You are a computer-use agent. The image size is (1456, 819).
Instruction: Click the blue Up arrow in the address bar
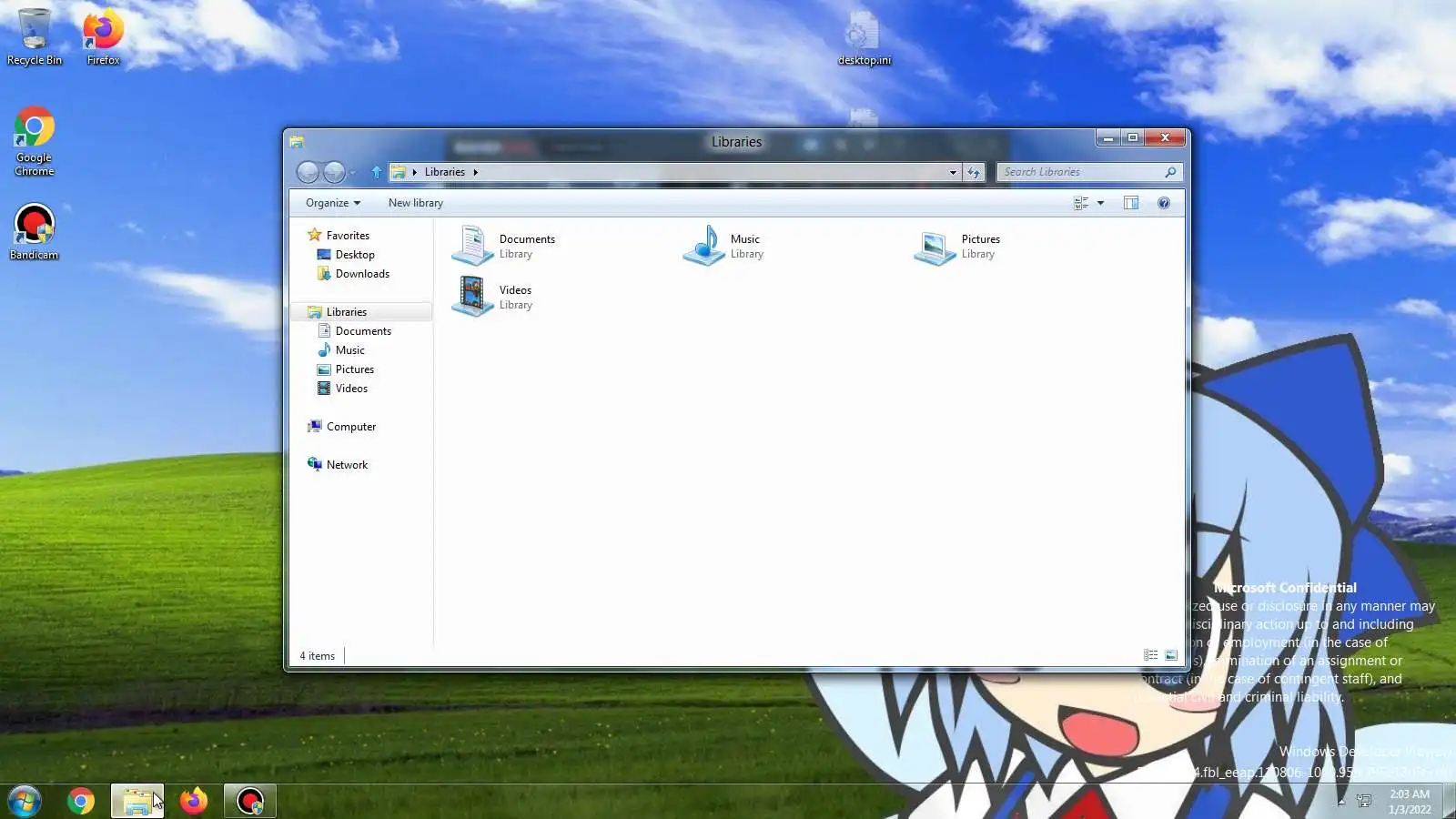tap(377, 172)
